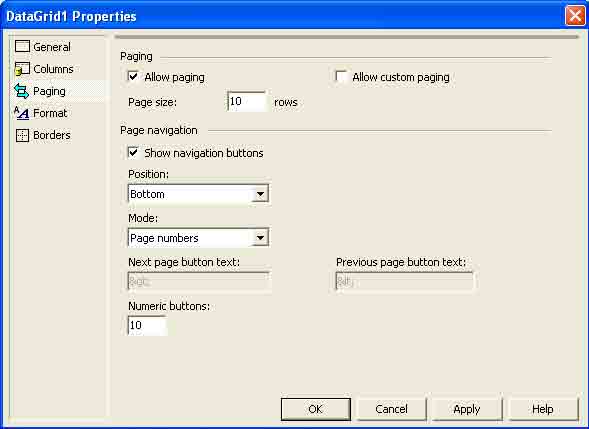Open the Position dropdown arrow
Viewport: 589px width, 429px height.
(x=260, y=194)
